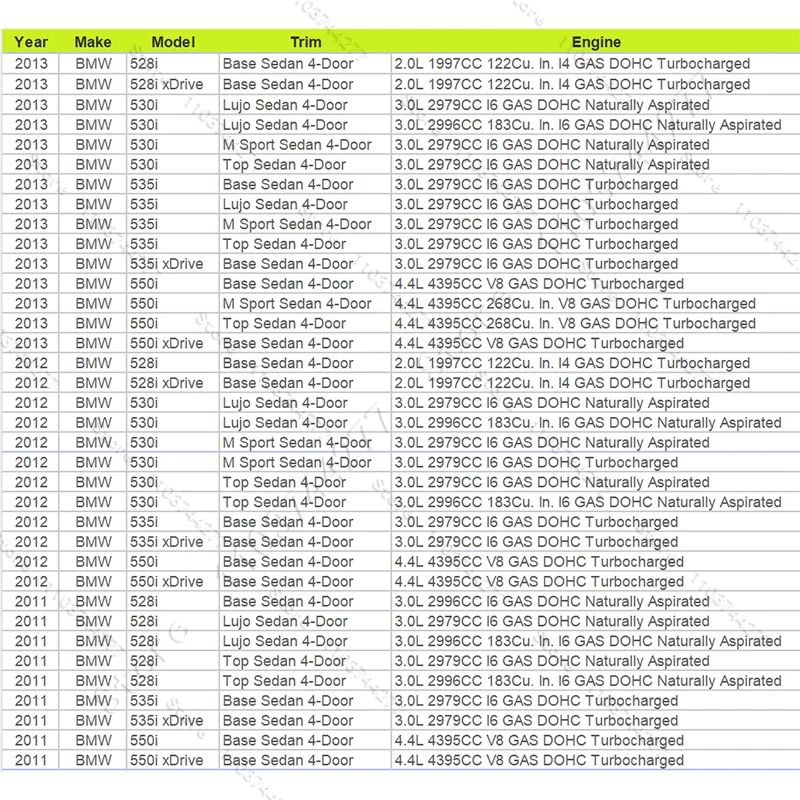Click the BMW cell in 2012 535i row
The image size is (800, 800).
coord(93,522)
